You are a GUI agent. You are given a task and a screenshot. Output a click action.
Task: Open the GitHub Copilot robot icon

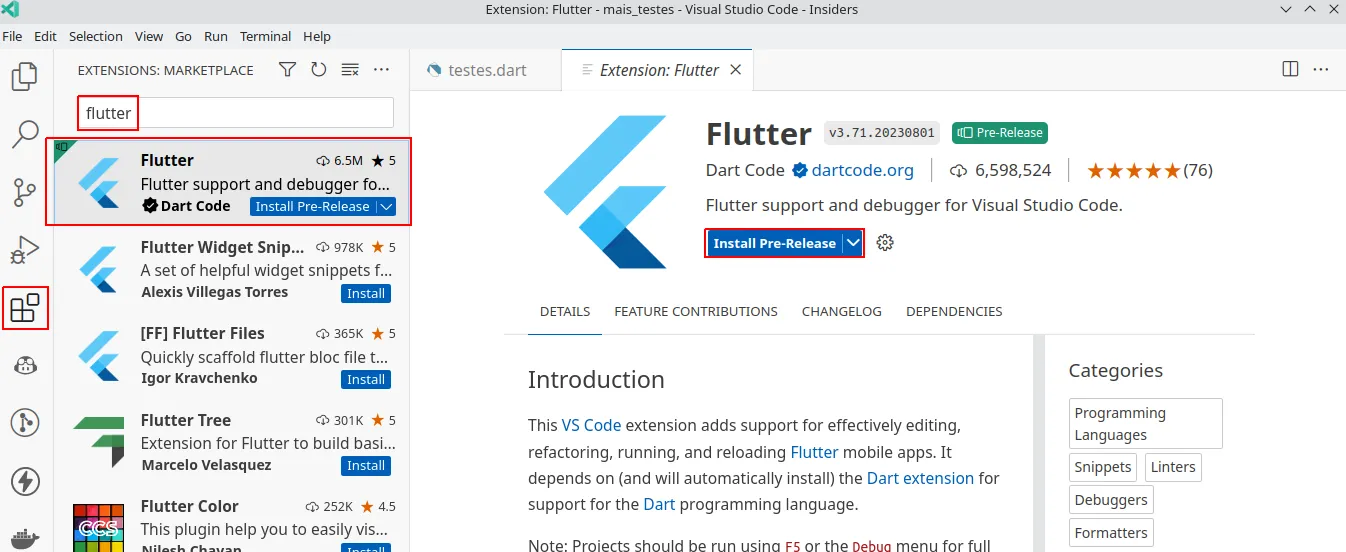[24, 365]
